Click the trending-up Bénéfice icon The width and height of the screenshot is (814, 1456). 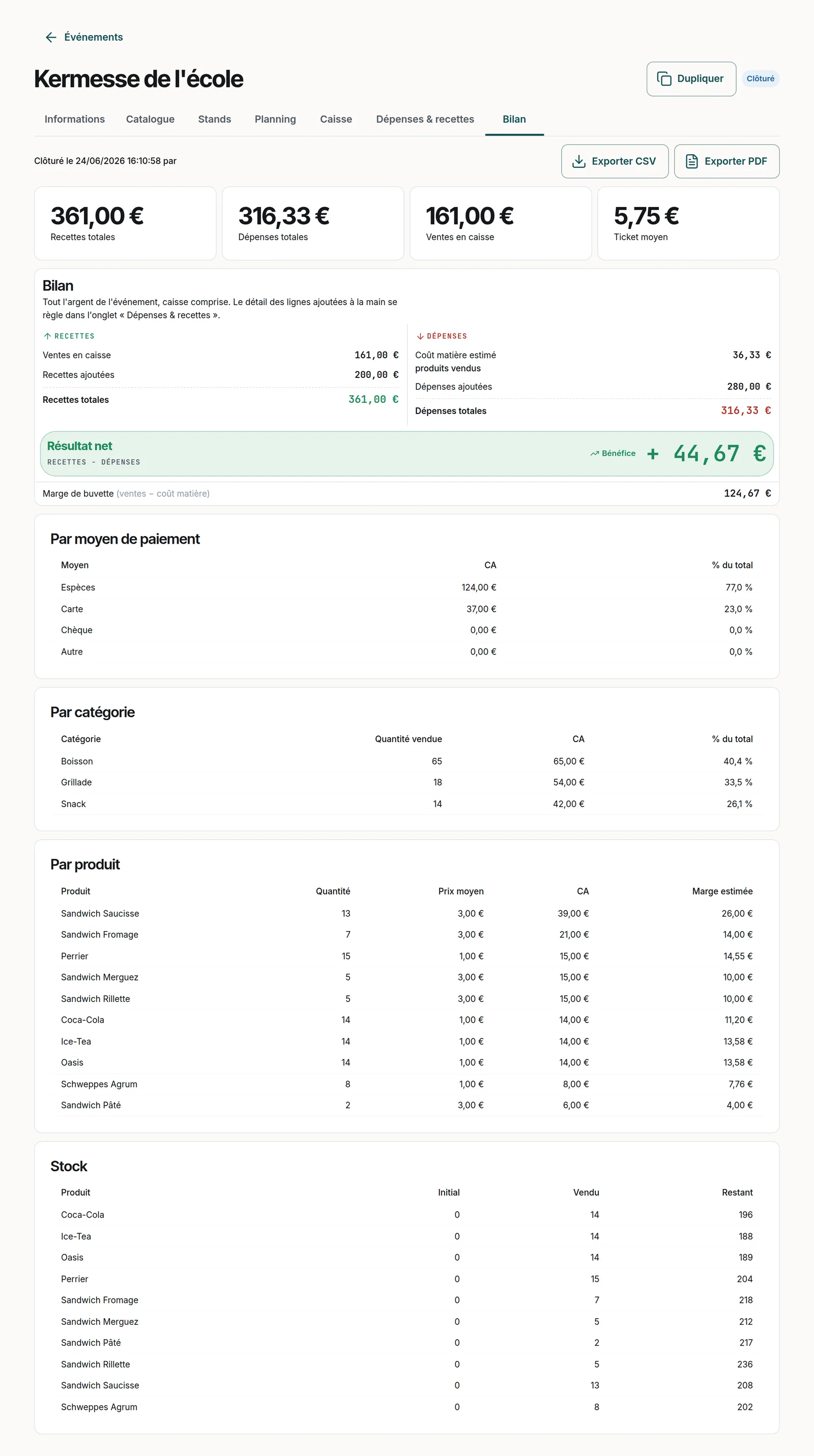click(595, 453)
